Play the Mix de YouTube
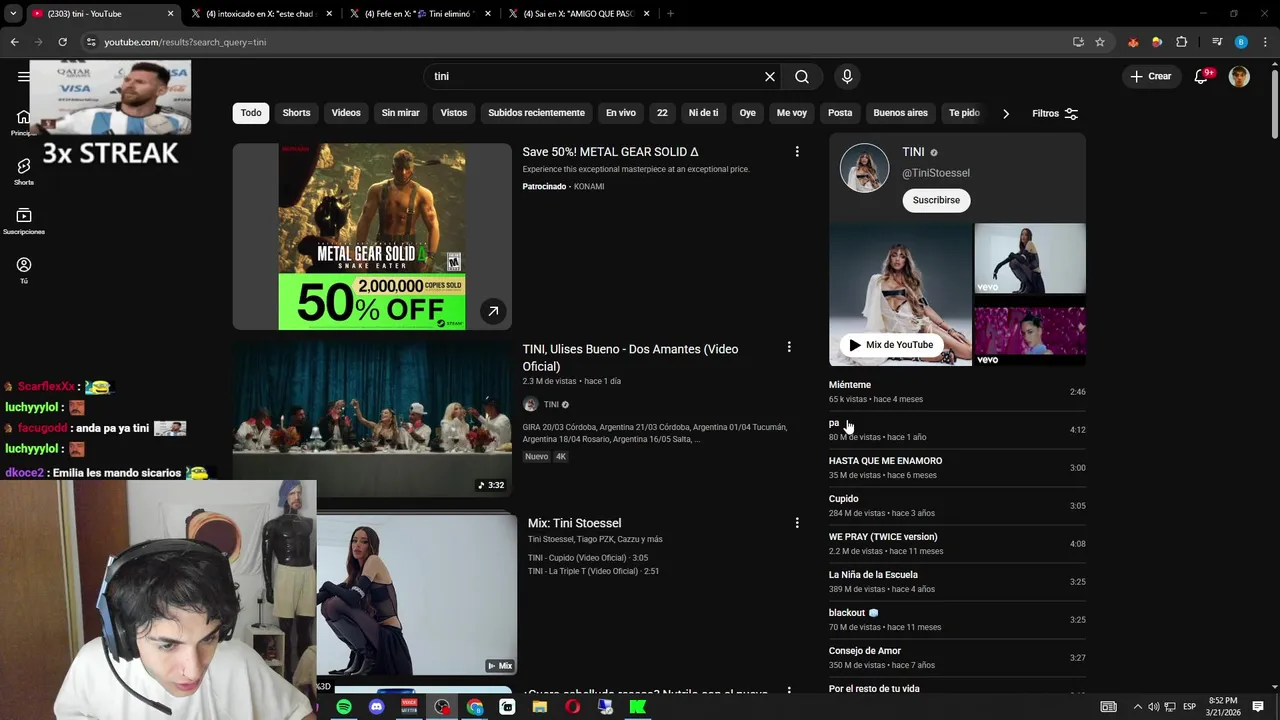1280x720 pixels. click(890, 345)
